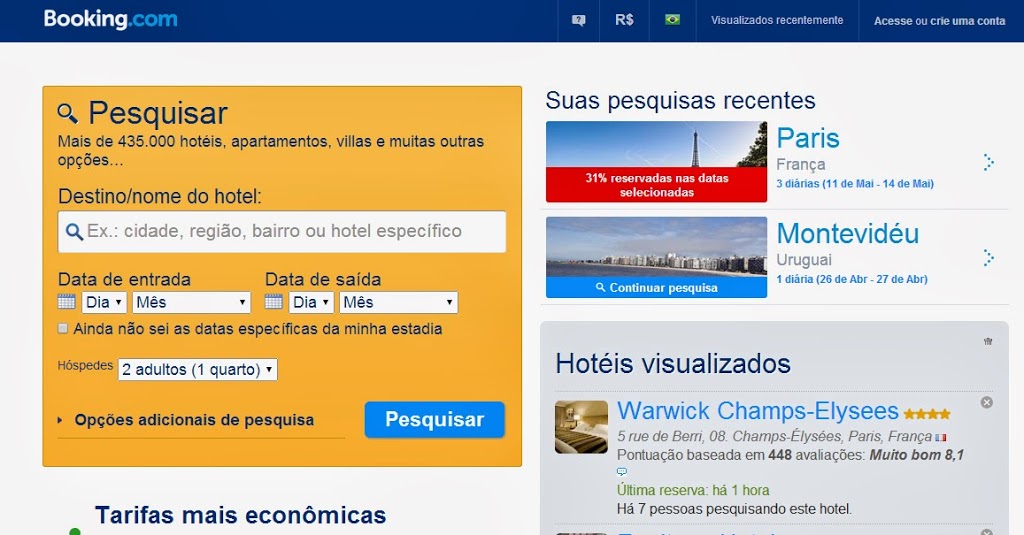Open Visualizados recentemente menu
The height and width of the screenshot is (535, 1024).
pos(777,20)
